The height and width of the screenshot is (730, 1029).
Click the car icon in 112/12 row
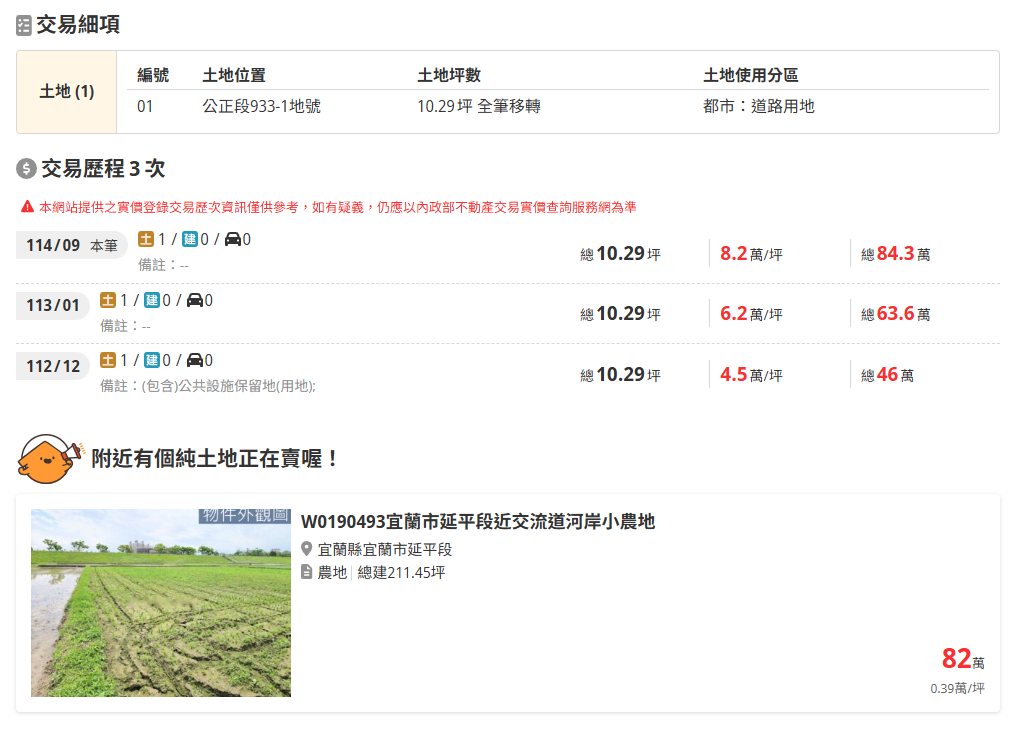tap(195, 361)
